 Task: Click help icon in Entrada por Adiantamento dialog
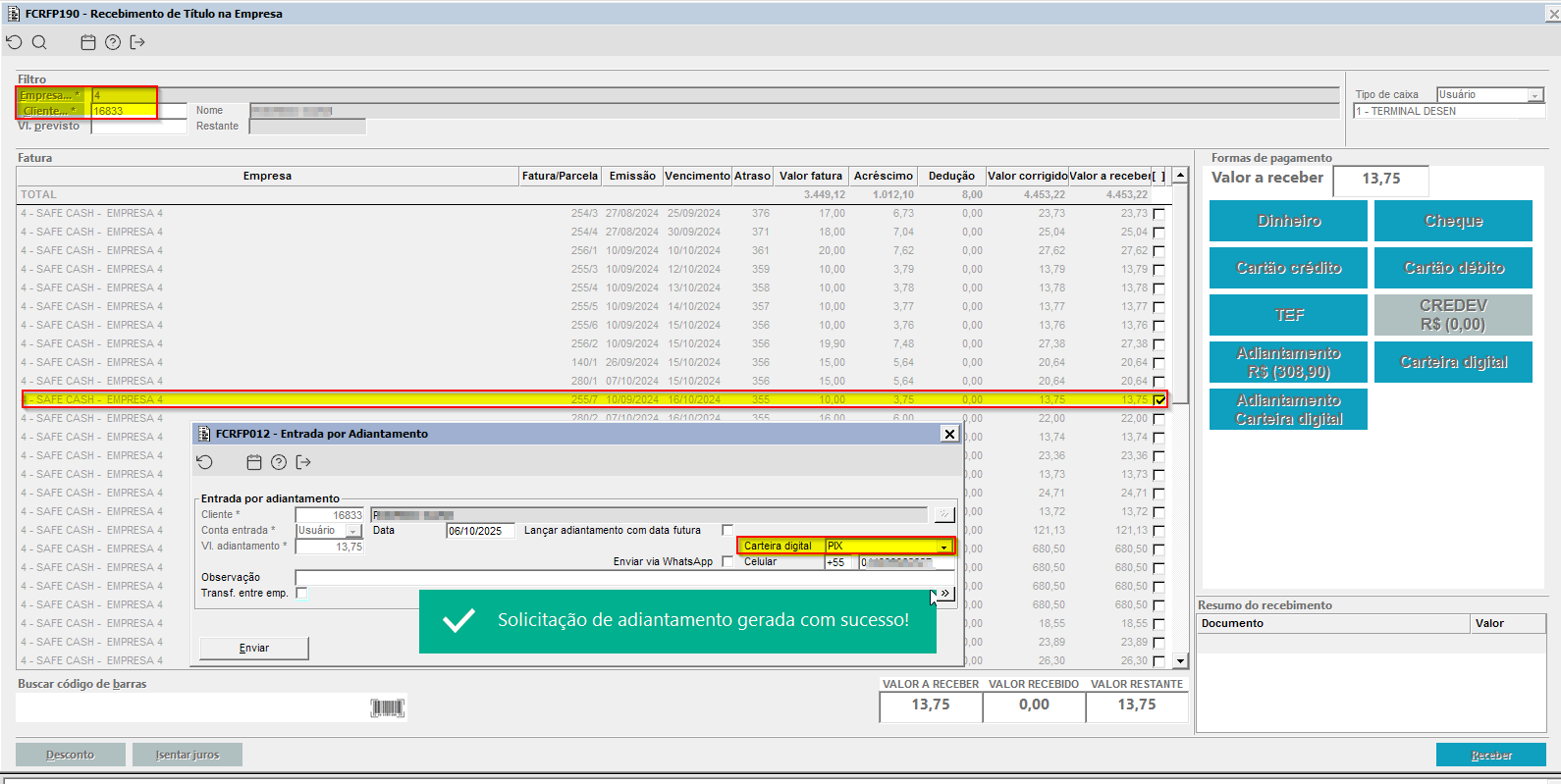coord(279,462)
